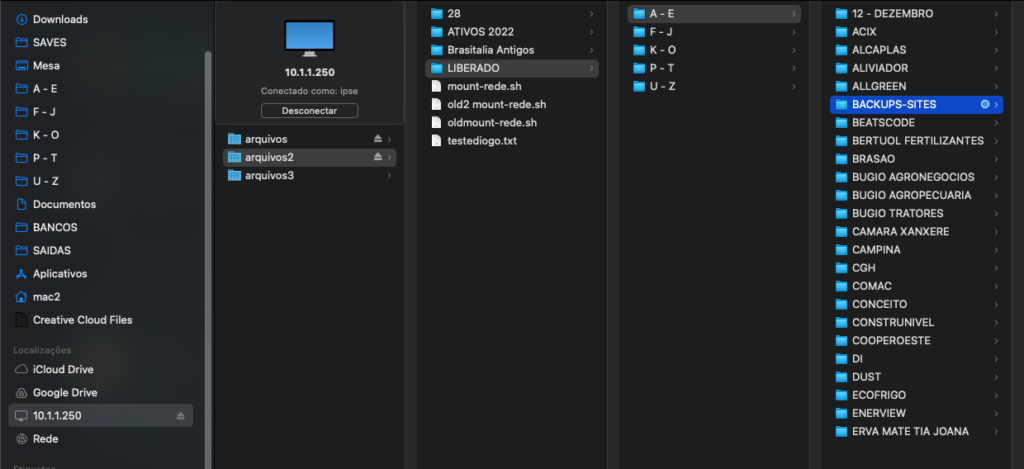Open Rede network globe in sidebar

coord(22,439)
